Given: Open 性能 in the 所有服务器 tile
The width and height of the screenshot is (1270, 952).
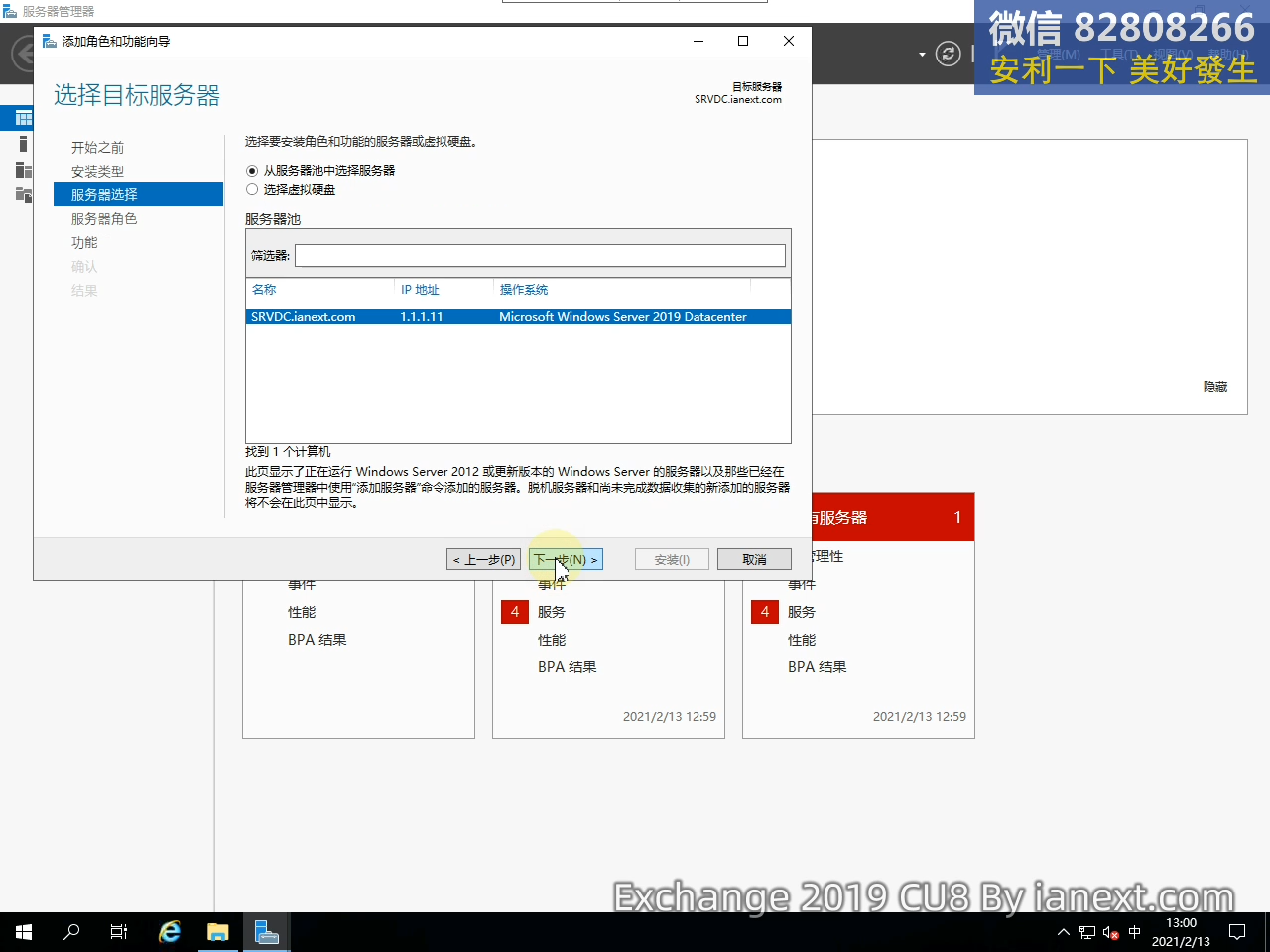Looking at the screenshot, I should (x=802, y=640).
